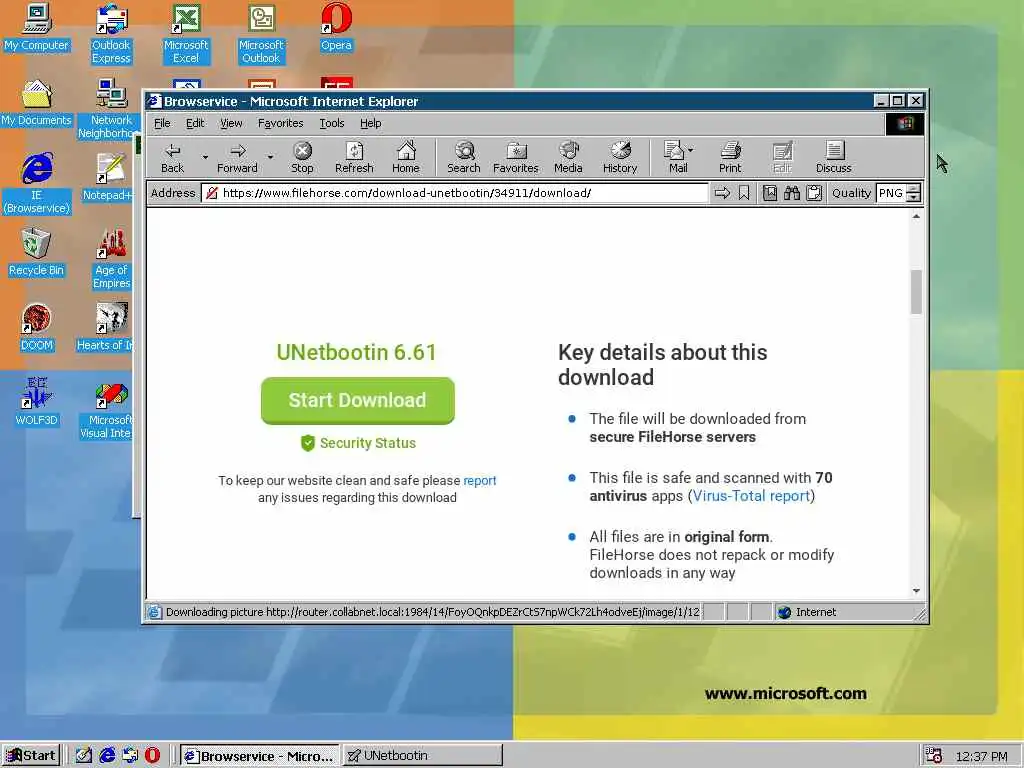Increase the Quality value with up arrow
The height and width of the screenshot is (768, 1024).
click(914, 189)
